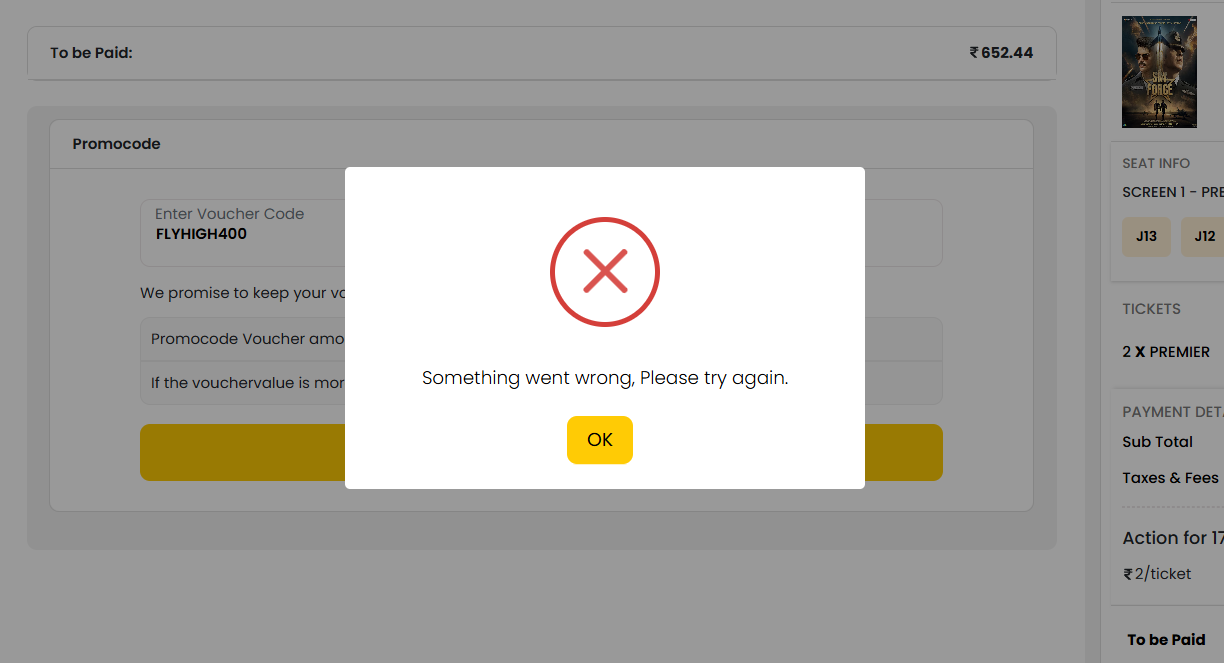The height and width of the screenshot is (663, 1224).
Task: Click the 2 X PREMIER ticket line
Action: pyautogui.click(x=1166, y=352)
